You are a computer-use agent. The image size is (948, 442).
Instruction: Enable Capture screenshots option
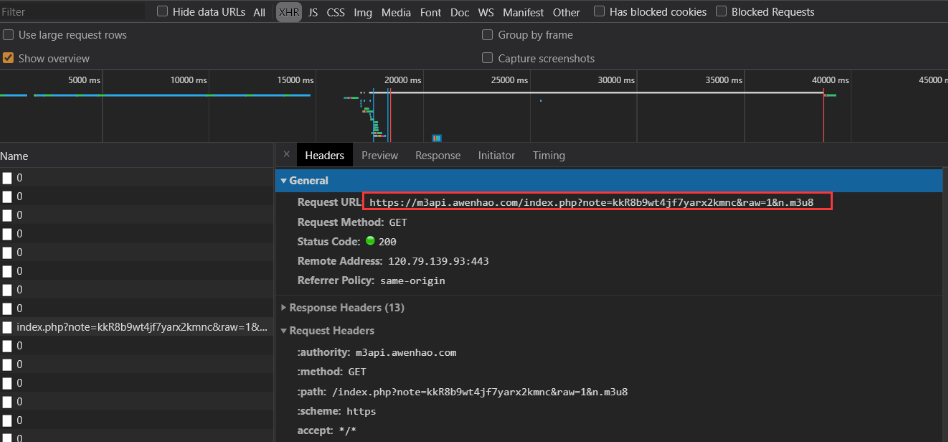pos(488,58)
